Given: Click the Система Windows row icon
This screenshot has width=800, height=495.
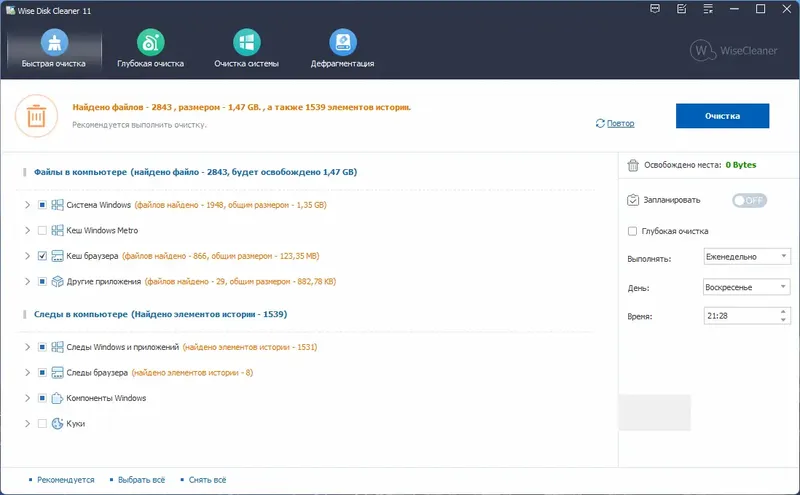Looking at the screenshot, I should pos(58,205).
